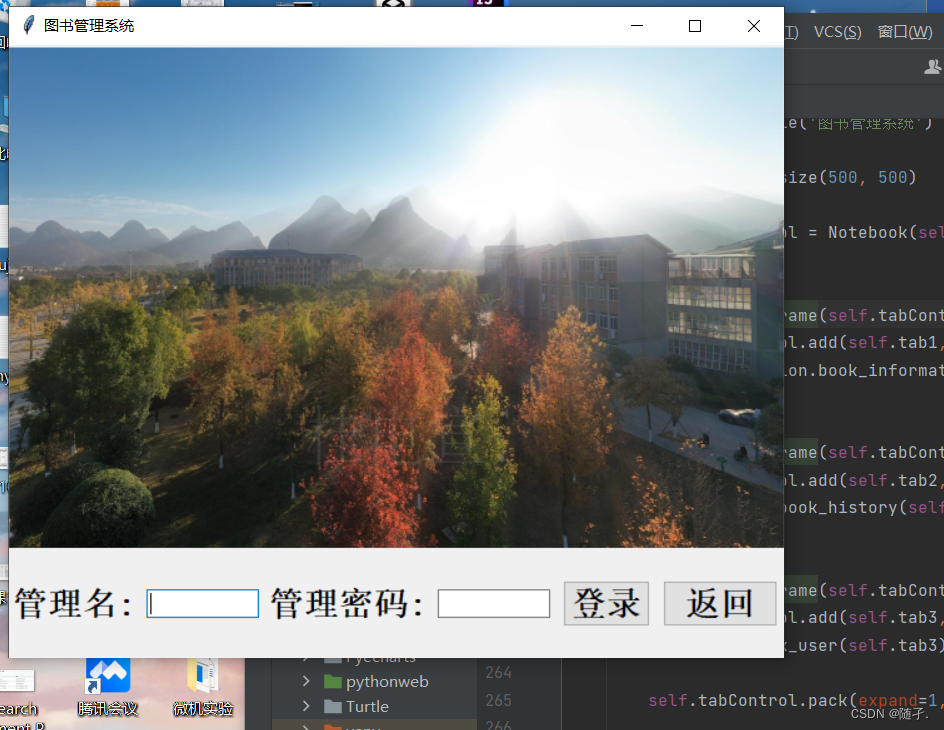Open the 窗口(W) menu
944x730 pixels.
pyautogui.click(x=903, y=31)
